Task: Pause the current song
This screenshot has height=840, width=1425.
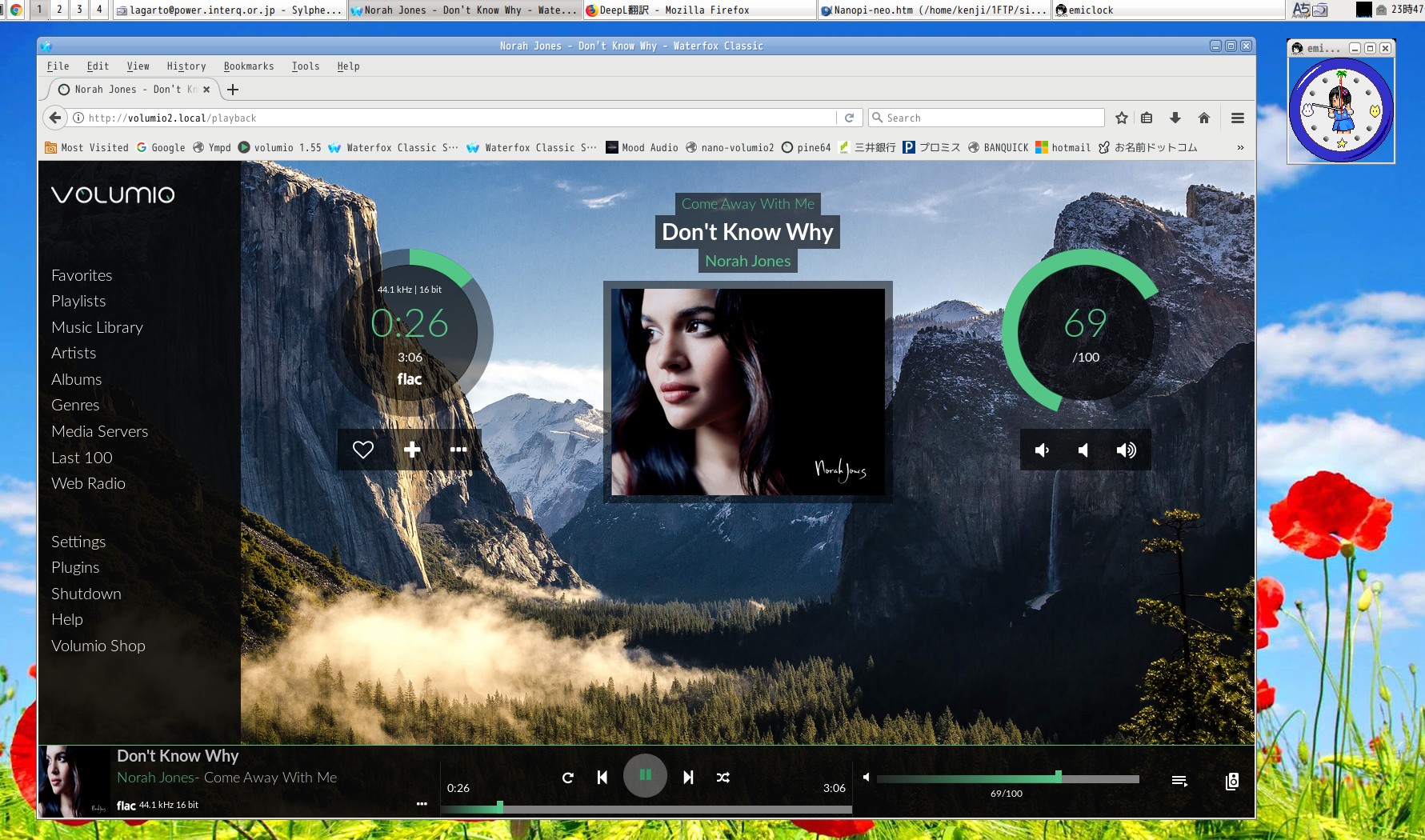Action: point(645,775)
